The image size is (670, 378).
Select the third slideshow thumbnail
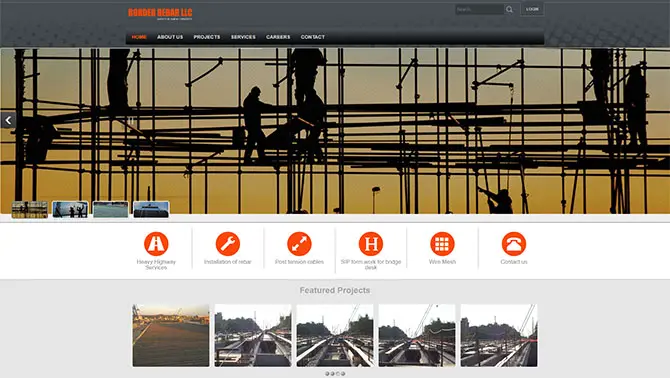click(111, 210)
